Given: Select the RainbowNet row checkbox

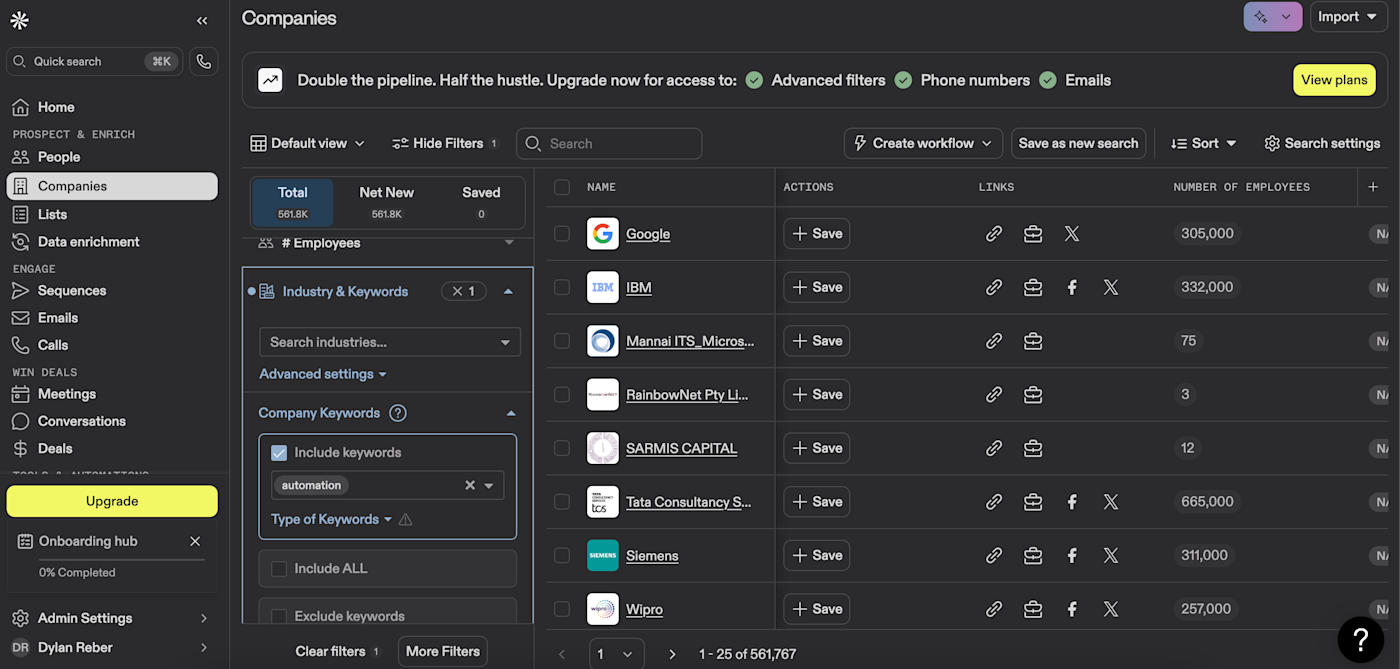Looking at the screenshot, I should coord(562,394).
